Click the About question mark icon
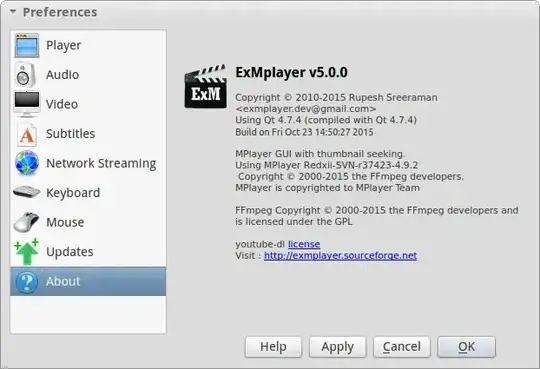 (x=27, y=281)
